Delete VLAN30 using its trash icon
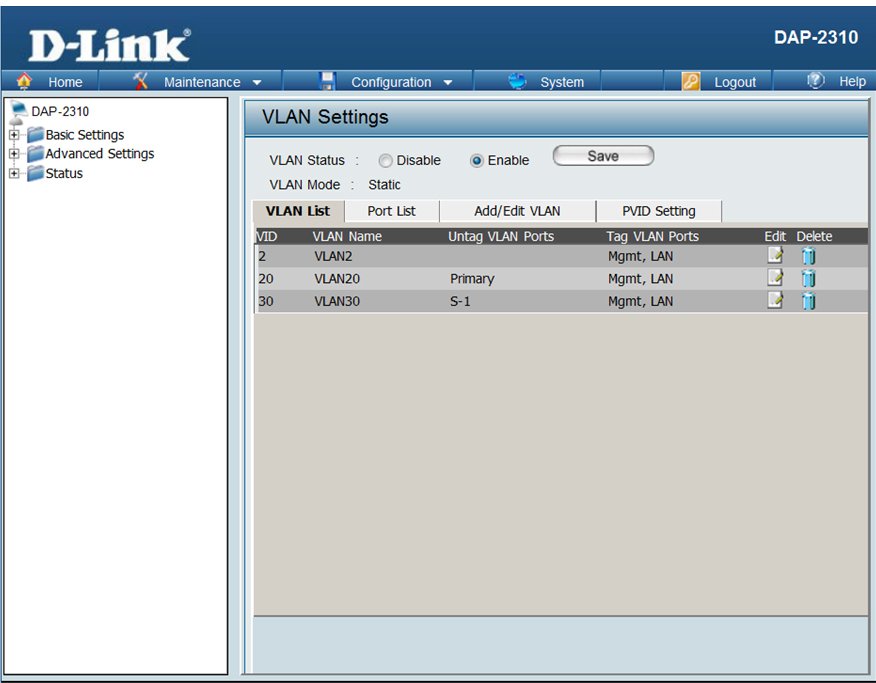 808,300
